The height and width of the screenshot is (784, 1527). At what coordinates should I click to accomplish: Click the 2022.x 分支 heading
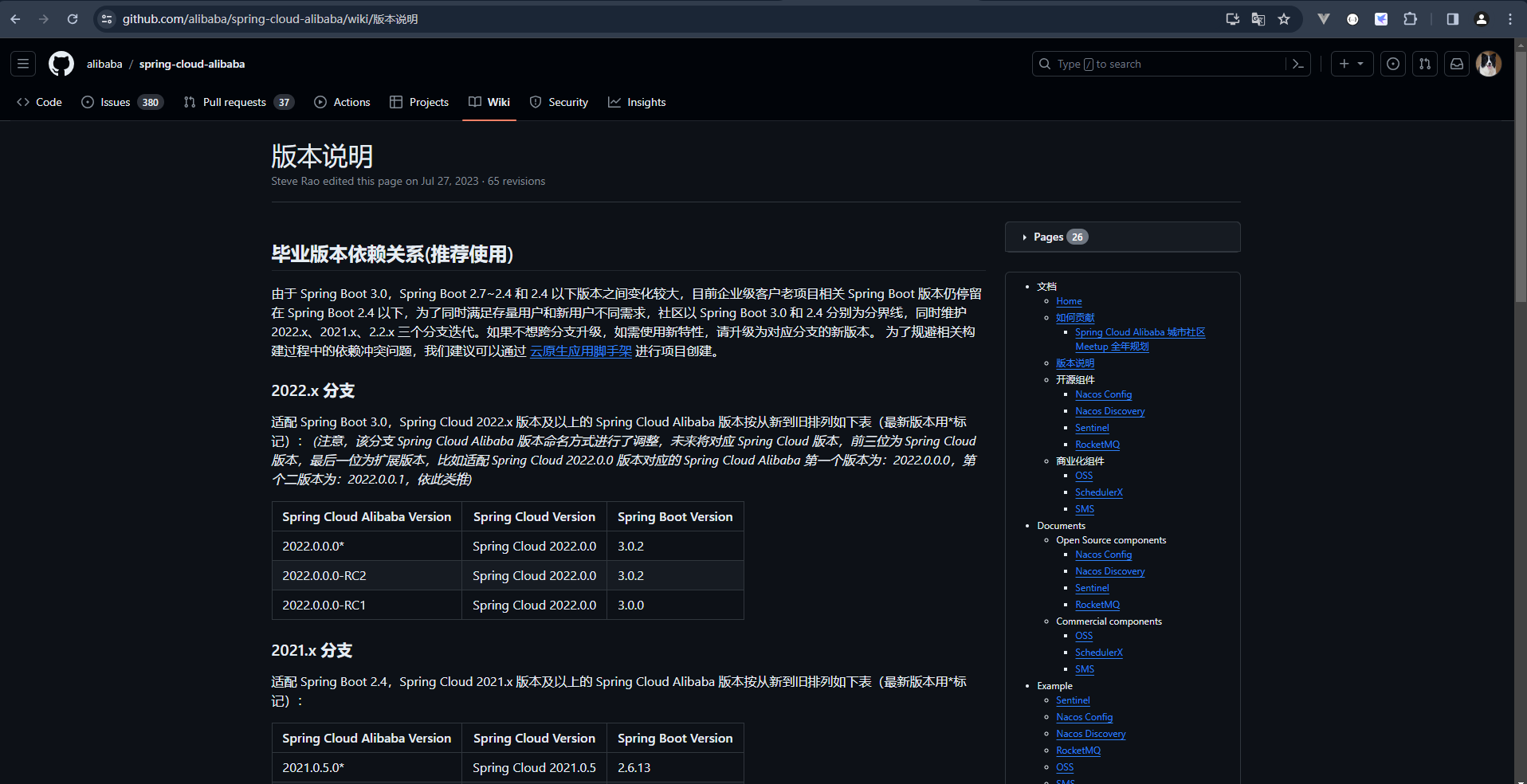point(313,390)
